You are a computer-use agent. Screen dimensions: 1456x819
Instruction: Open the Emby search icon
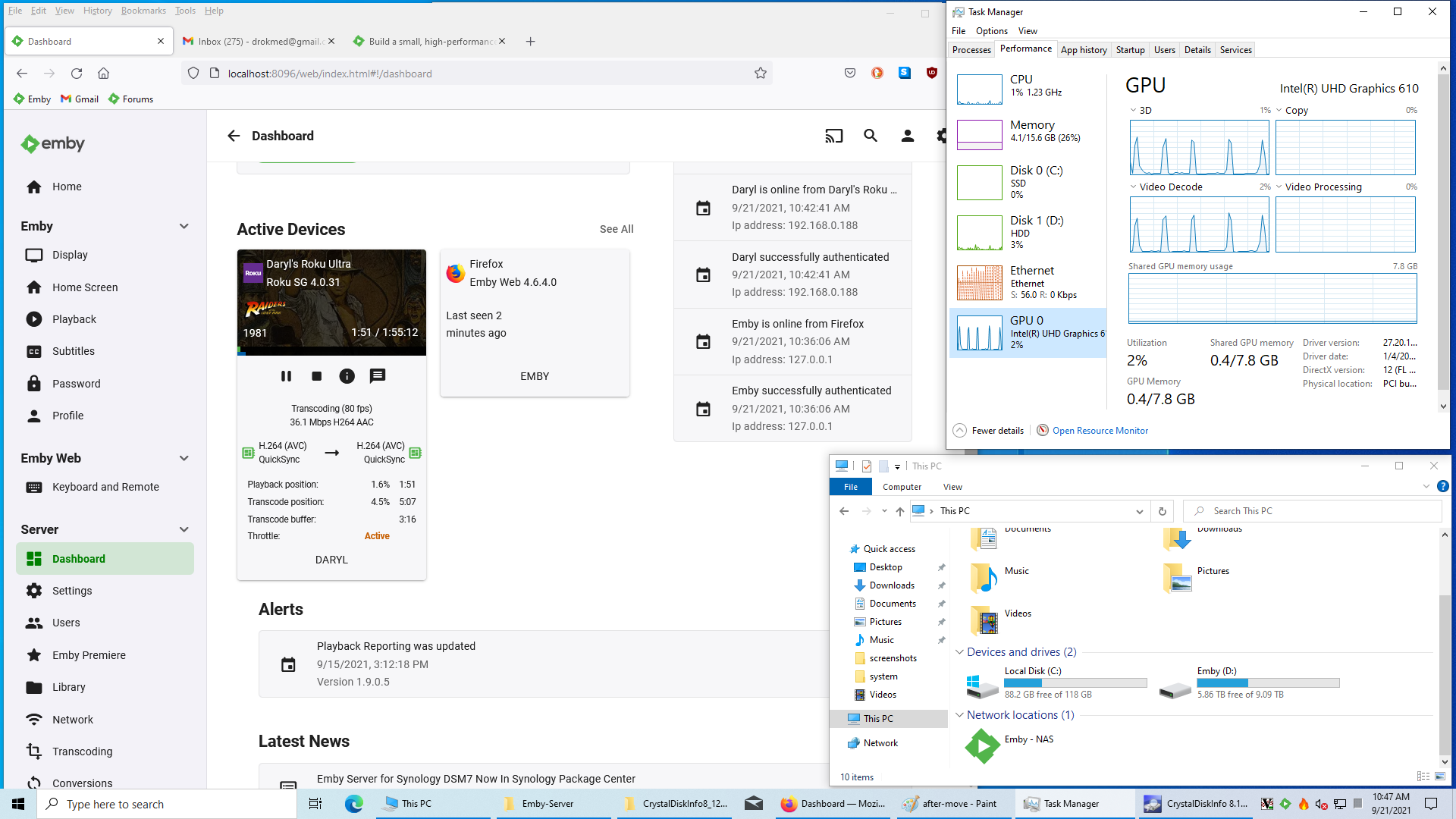coord(871,136)
